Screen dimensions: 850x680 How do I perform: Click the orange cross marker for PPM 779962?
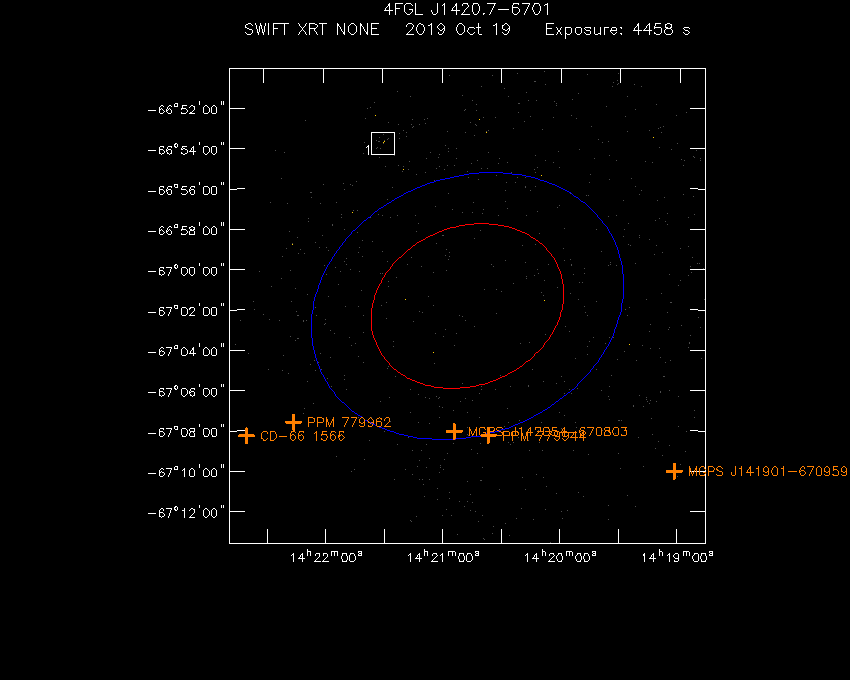click(x=293, y=422)
